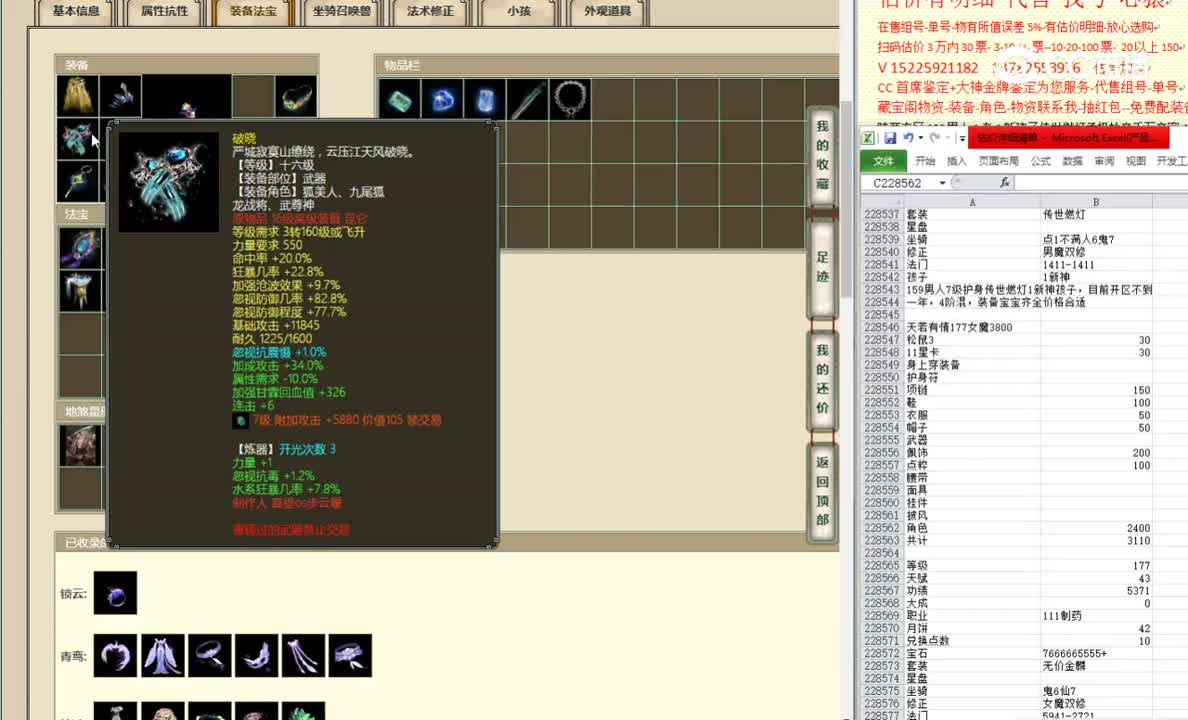Insert function with the fx button
Viewport: 1188px width, 720px height.
tap(1005, 183)
